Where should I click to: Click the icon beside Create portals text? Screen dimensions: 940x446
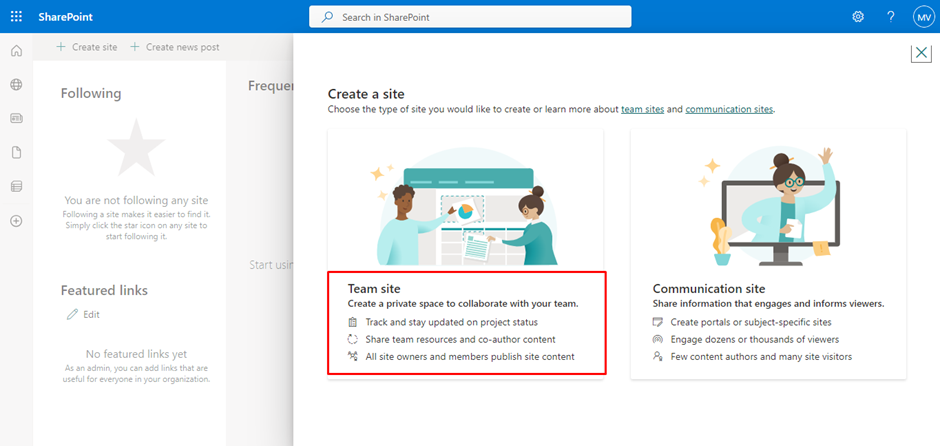click(x=658, y=322)
